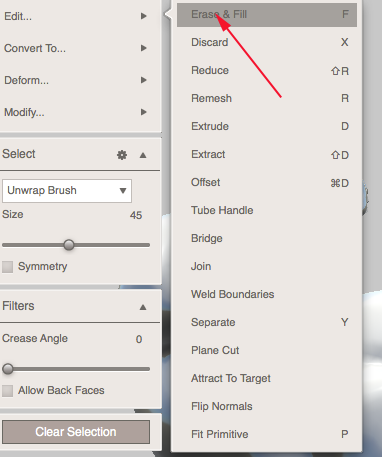Click the Crease Angle slider handle

[x=8, y=369]
